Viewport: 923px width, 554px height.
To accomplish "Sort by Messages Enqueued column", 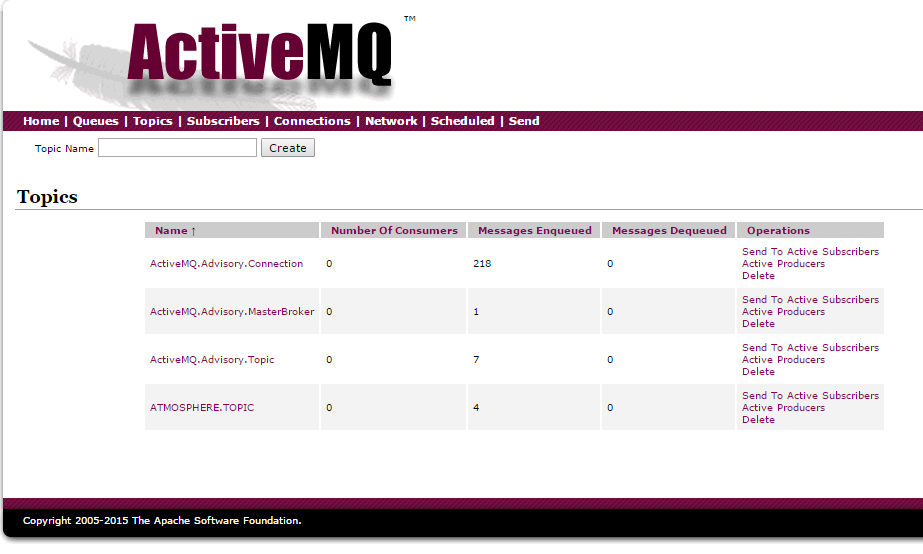I will 534,230.
